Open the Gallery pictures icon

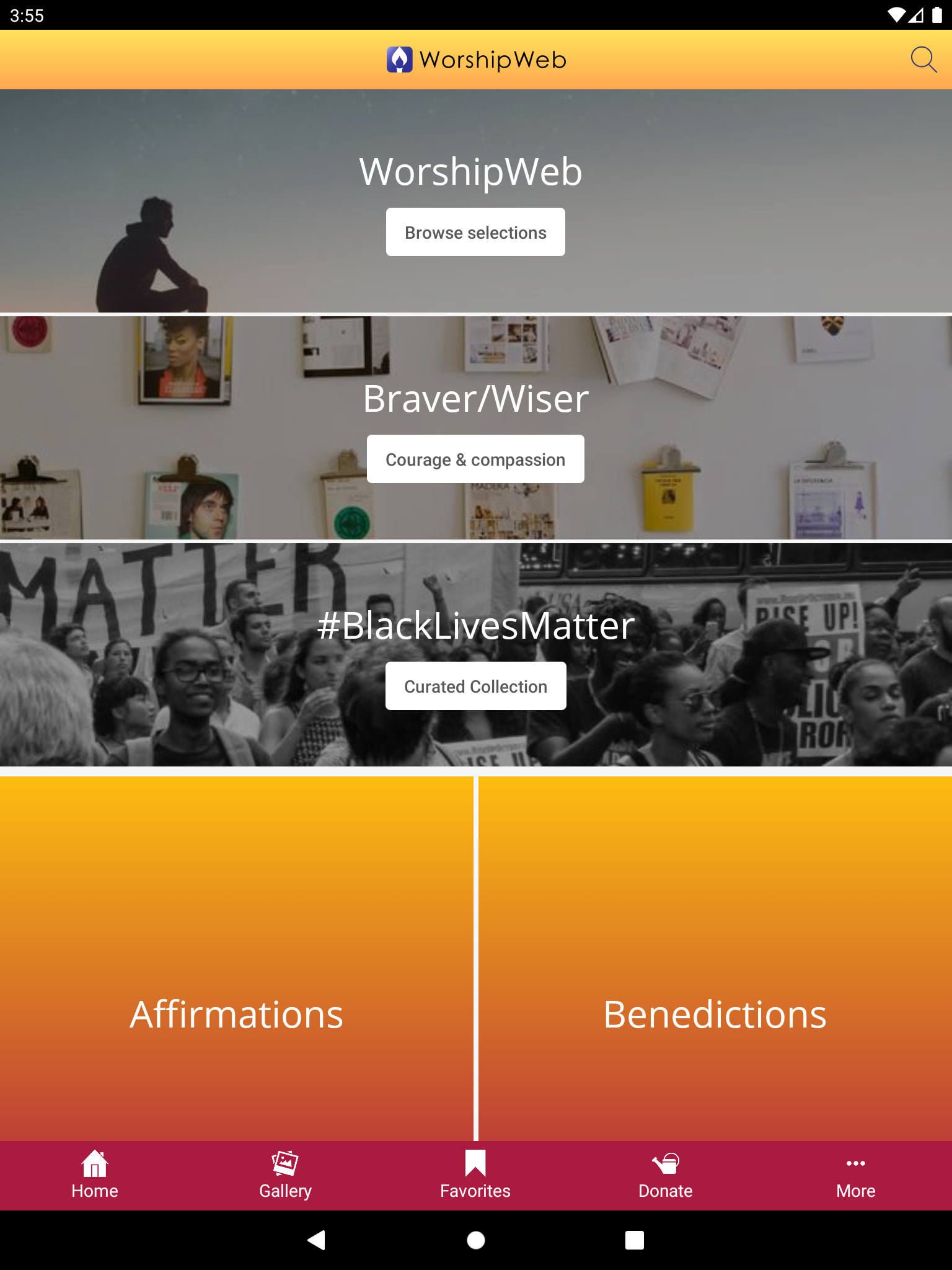[x=285, y=1163]
